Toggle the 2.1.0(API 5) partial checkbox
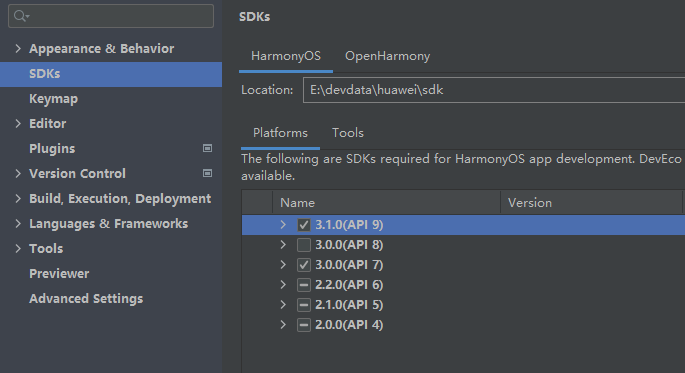The height and width of the screenshot is (373, 685). 304,305
